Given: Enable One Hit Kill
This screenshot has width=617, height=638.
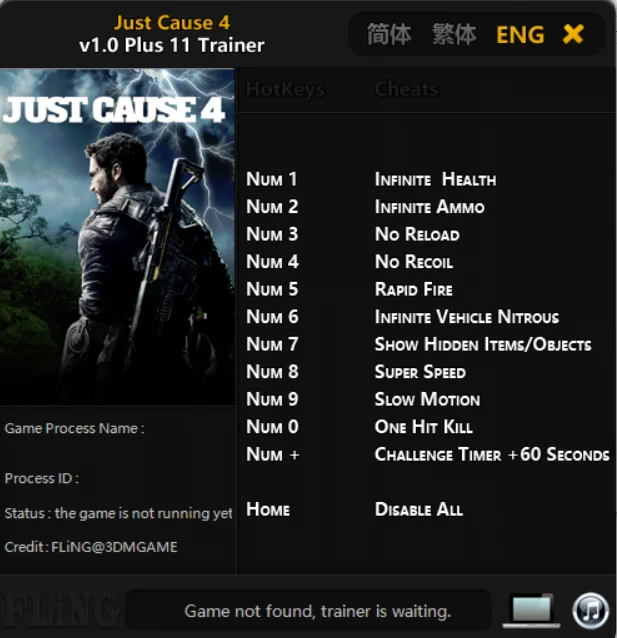Looking at the screenshot, I should coord(423,427).
